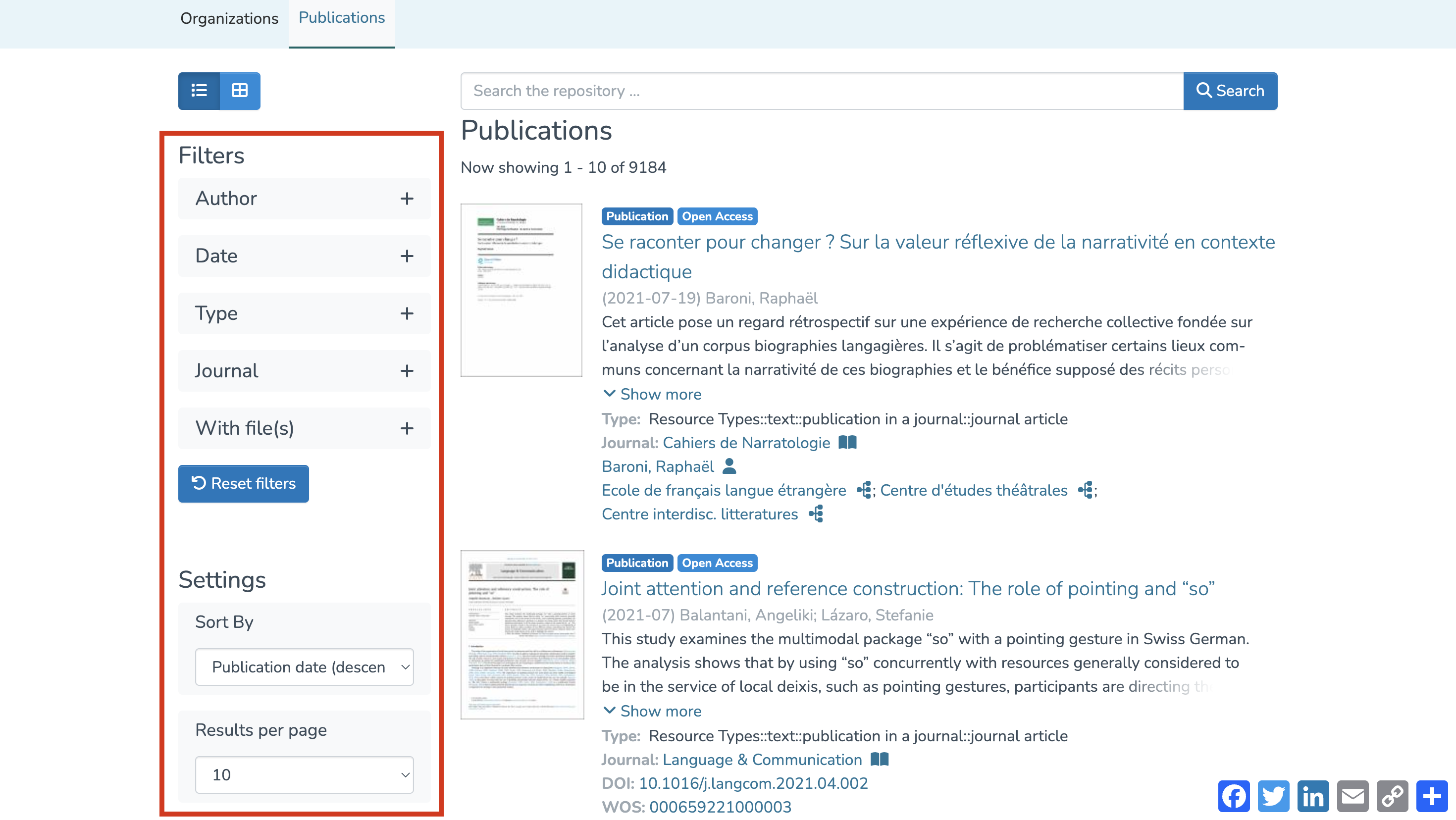Share page via Email icon
Screen dimensions: 1456x820
coord(1352,796)
